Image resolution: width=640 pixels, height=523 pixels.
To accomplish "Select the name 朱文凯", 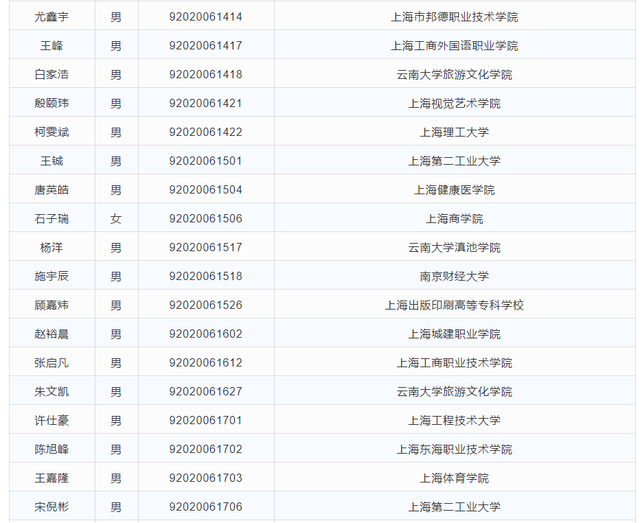I will pos(51,392).
